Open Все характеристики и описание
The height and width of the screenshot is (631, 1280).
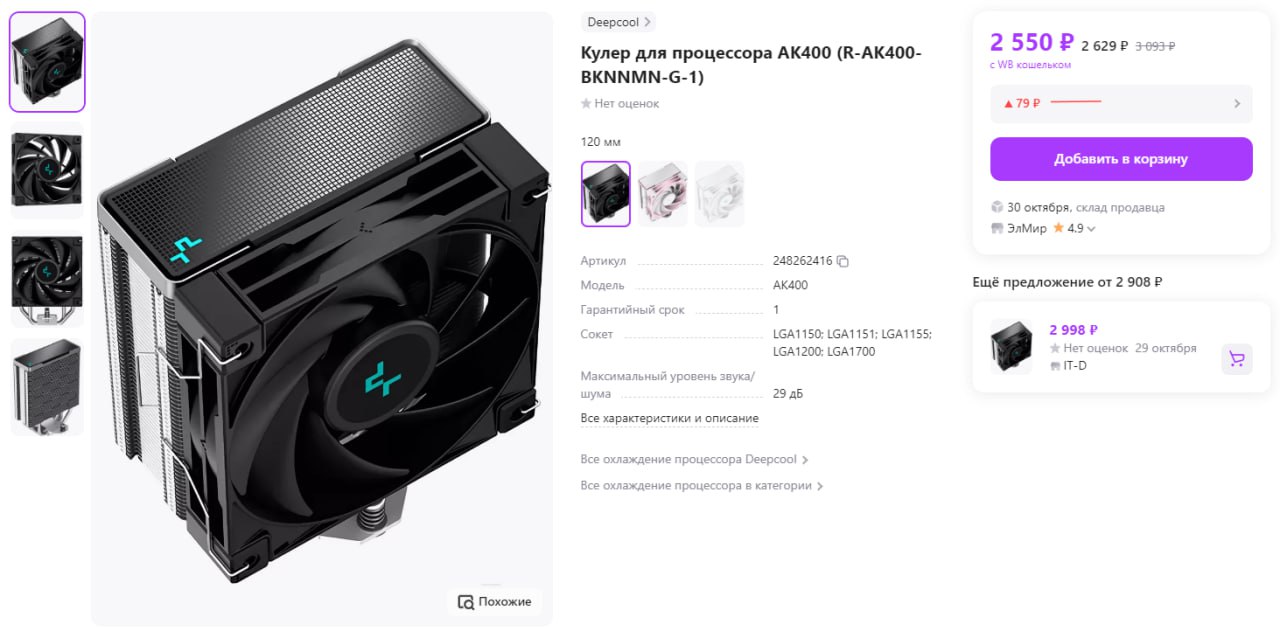pos(670,418)
